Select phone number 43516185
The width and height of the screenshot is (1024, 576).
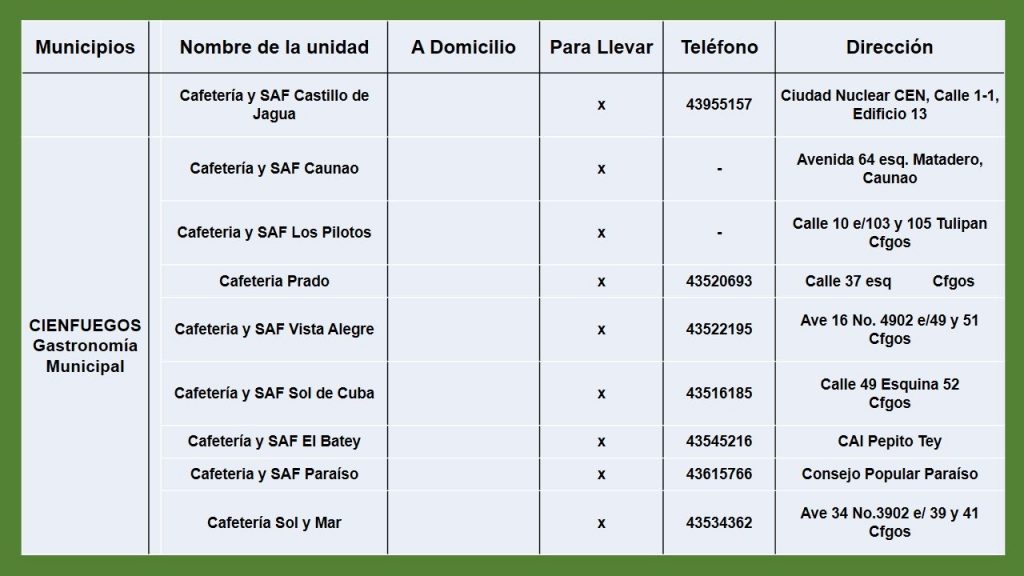coord(719,393)
